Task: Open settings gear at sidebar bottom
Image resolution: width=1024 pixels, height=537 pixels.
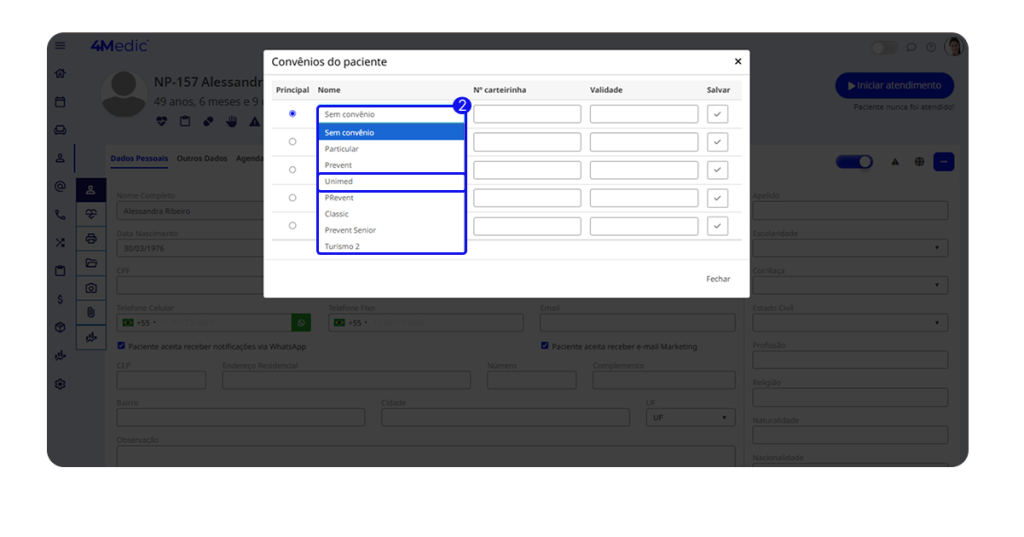Action: [60, 384]
